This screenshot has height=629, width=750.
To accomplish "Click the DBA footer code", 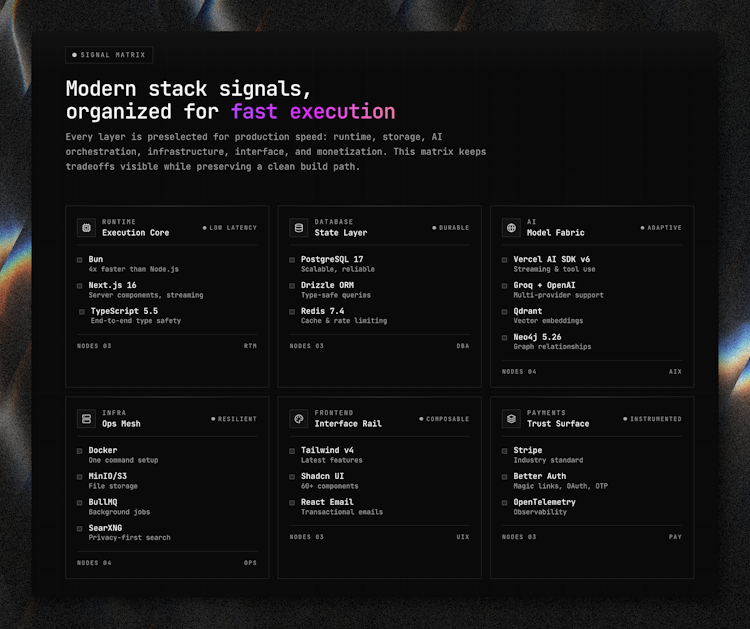I will click(x=463, y=346).
